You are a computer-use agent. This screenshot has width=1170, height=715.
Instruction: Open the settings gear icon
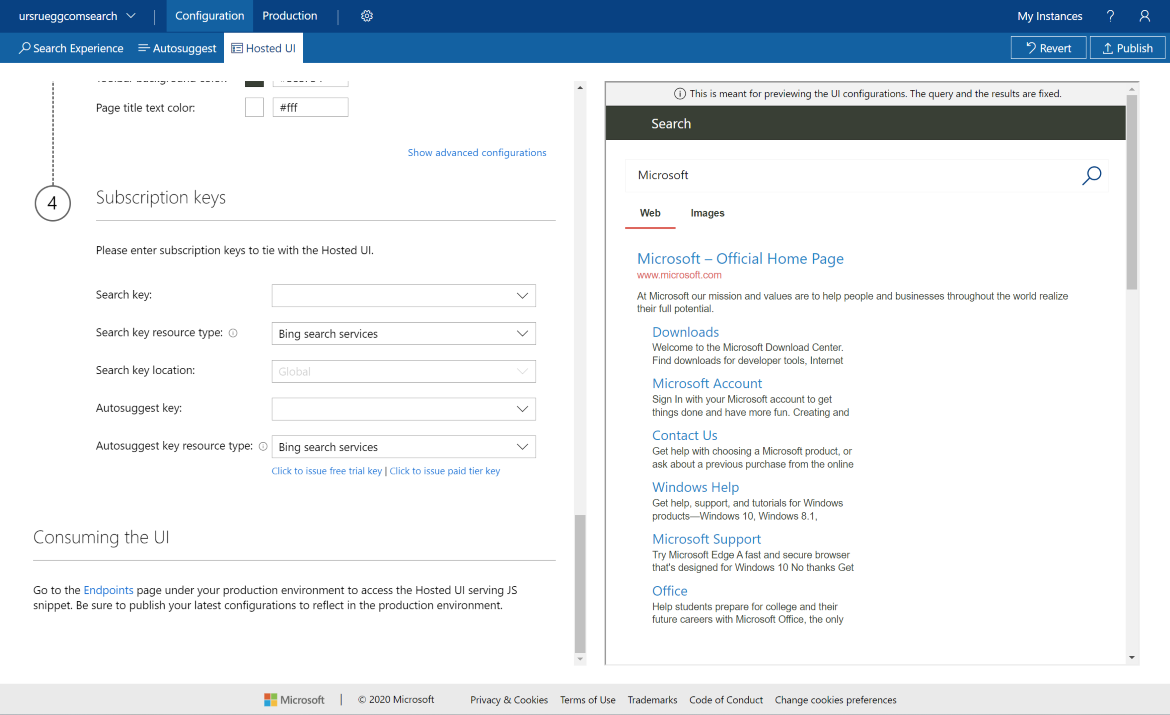(x=366, y=16)
